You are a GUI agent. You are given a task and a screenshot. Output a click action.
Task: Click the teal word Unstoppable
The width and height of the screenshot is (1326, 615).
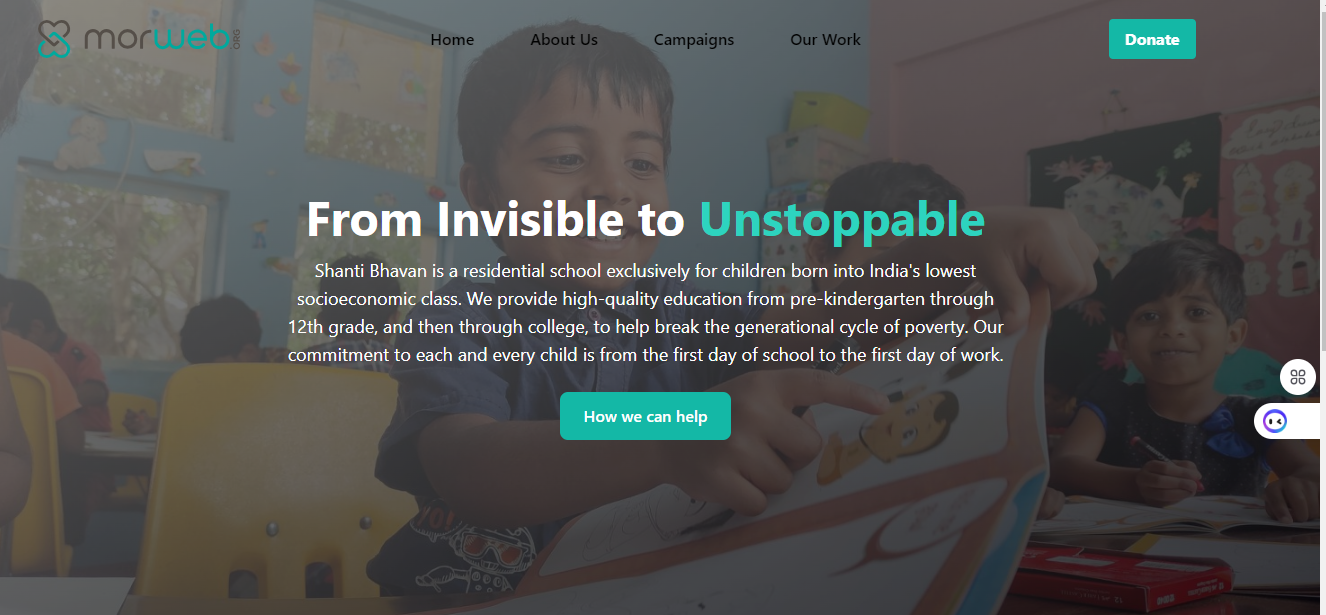[x=841, y=220]
